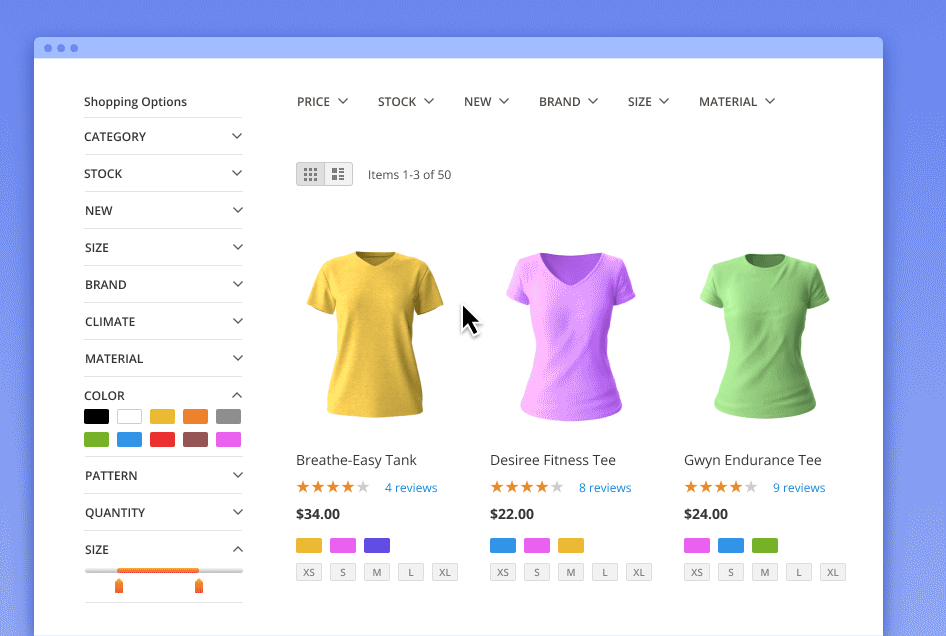The image size is (946, 636).
Task: Expand the PATTERN filter section
Action: pos(163,475)
